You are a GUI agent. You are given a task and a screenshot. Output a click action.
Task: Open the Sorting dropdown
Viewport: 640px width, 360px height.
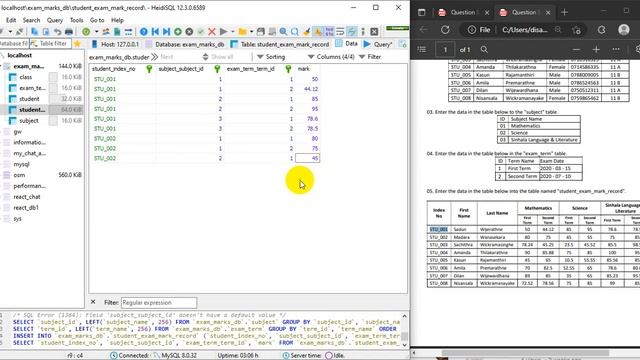pyautogui.click(x=271, y=57)
